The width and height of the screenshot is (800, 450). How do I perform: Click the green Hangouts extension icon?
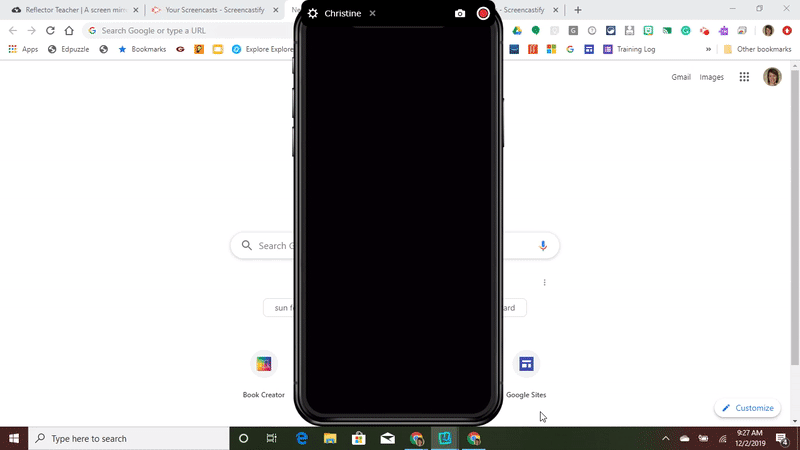point(535,31)
